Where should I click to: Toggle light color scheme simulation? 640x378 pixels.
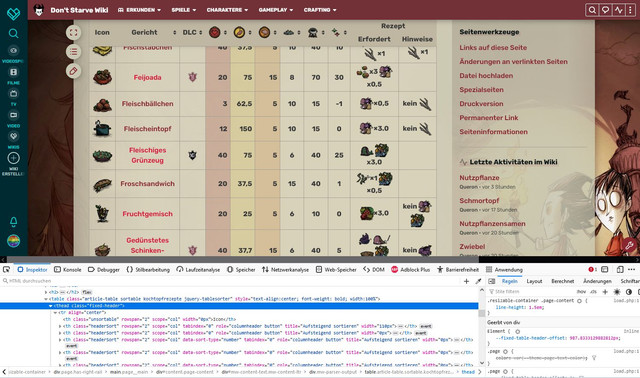(x=617, y=292)
